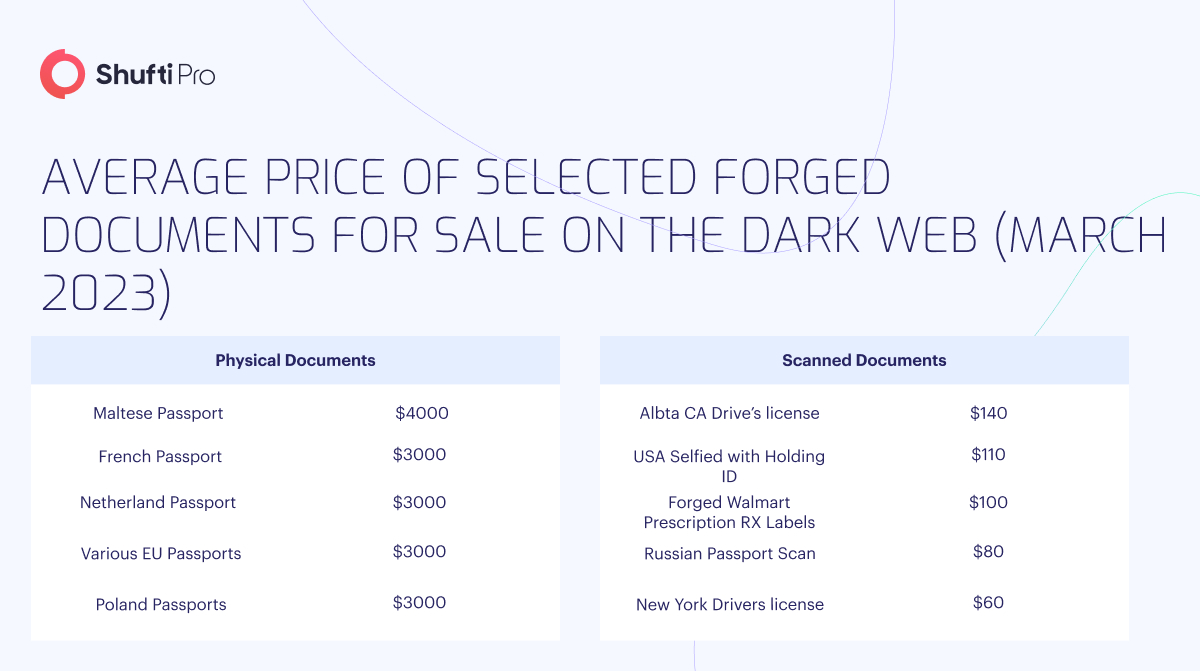The image size is (1200, 671).
Task: Select USA Selfied with Holding ID
Action: 729,467
